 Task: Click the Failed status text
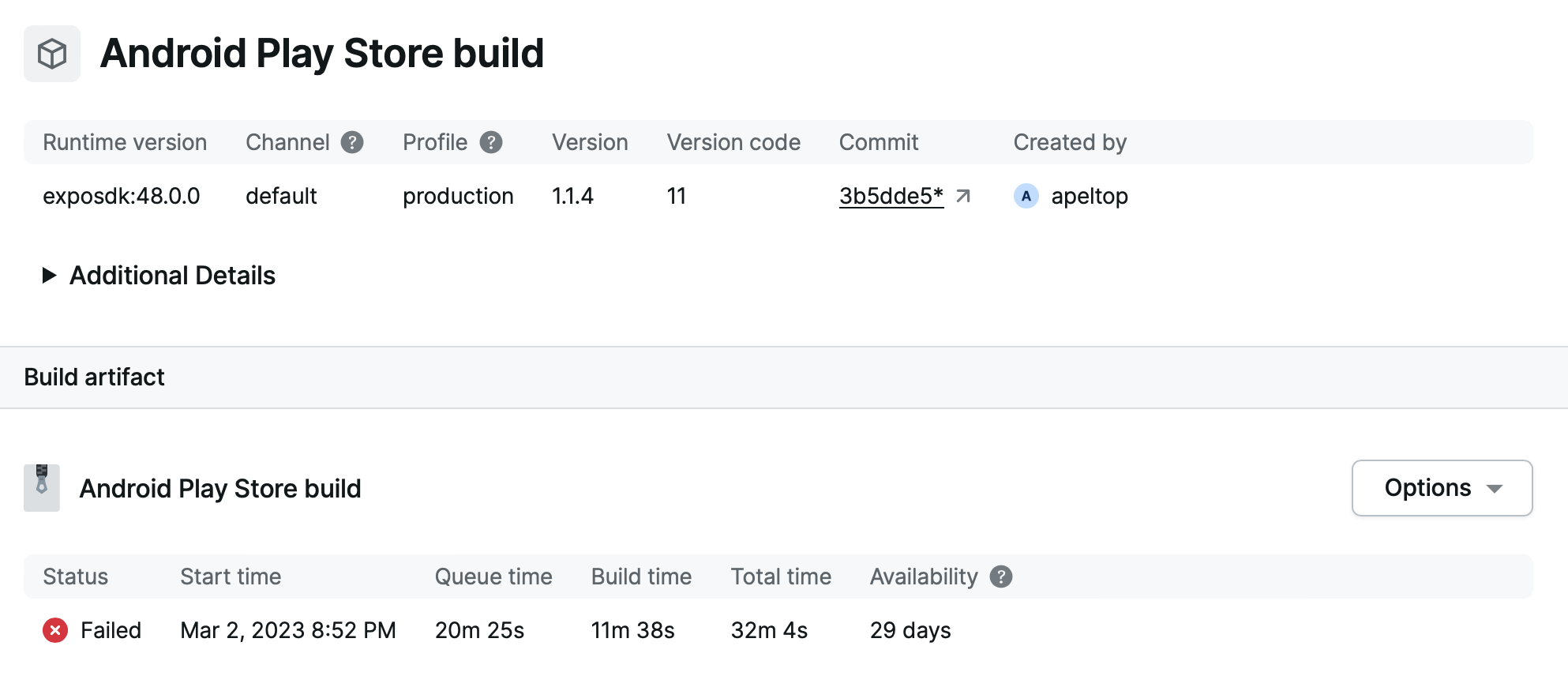tap(111, 630)
